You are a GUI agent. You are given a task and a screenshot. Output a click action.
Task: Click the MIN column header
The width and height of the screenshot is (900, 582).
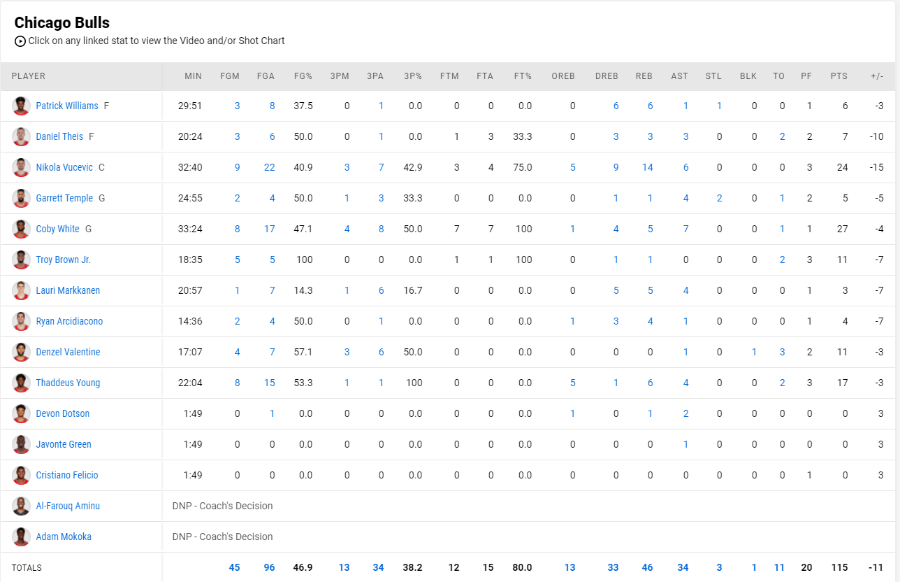click(x=193, y=76)
